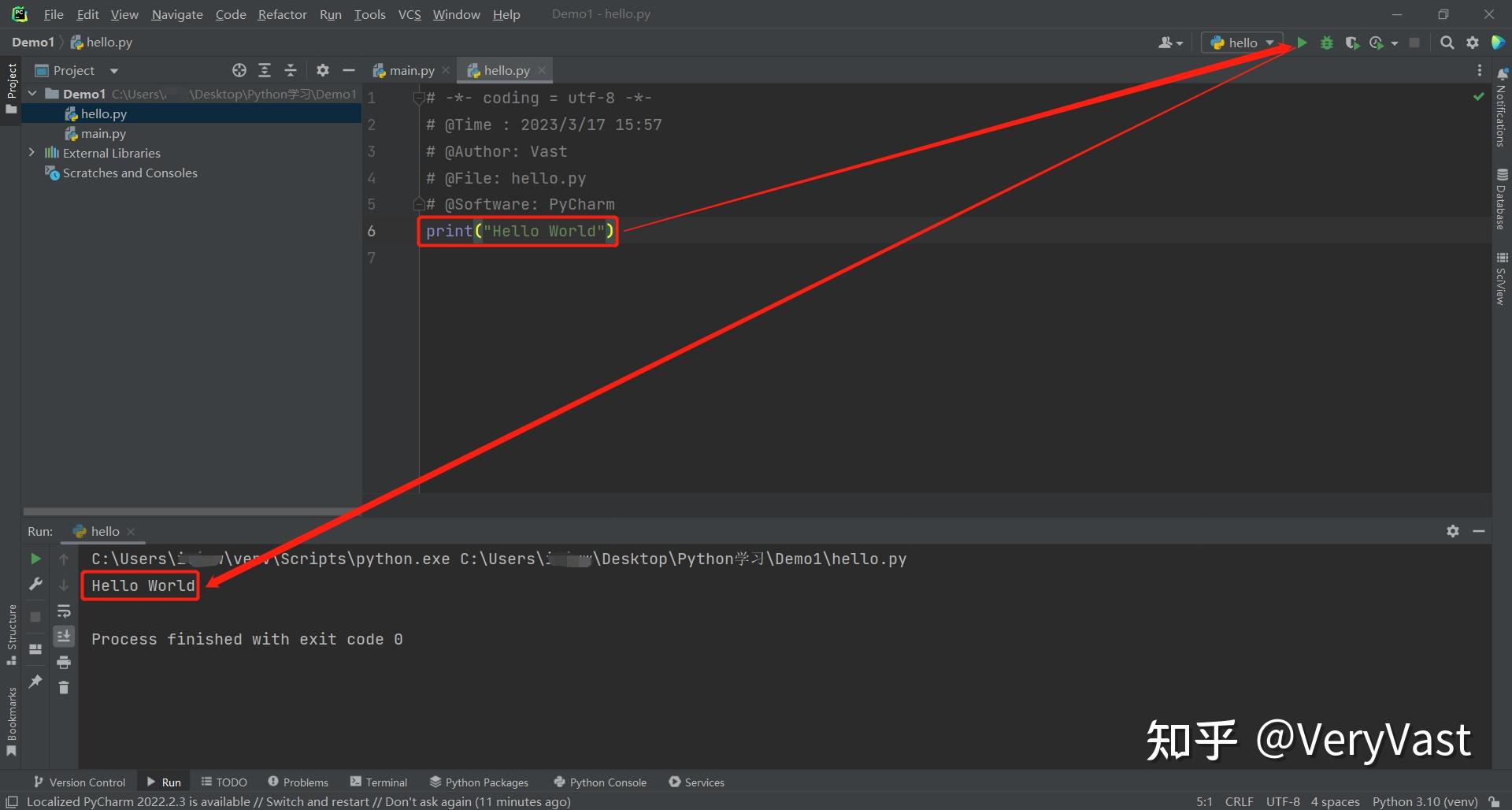
Task: Pin the hello run tab
Action: [35, 680]
